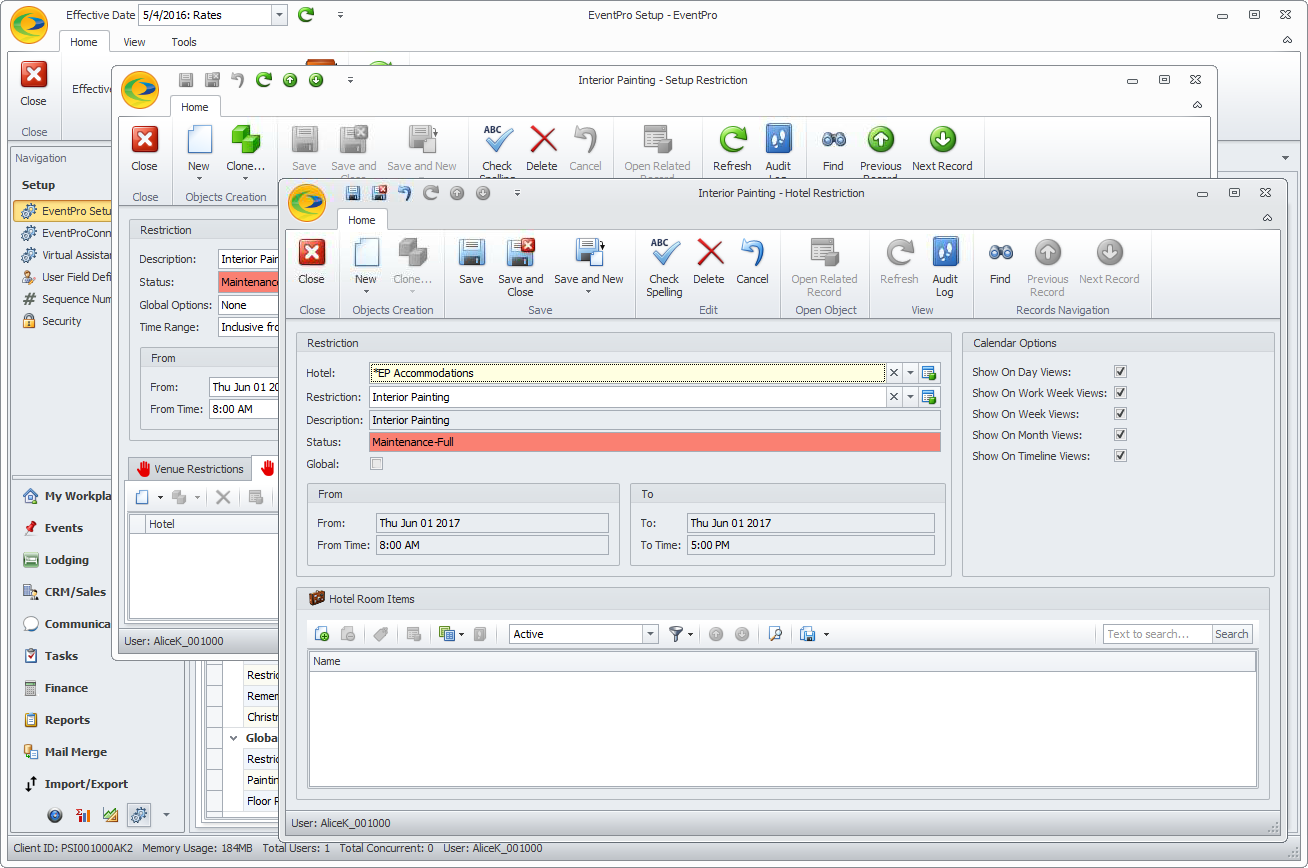Open Events navigation group
The image size is (1308, 868).
[x=63, y=528]
